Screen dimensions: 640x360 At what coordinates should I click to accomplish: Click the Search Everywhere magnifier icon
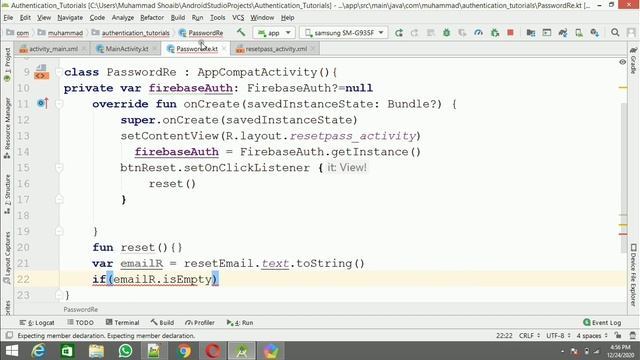tap(615, 32)
